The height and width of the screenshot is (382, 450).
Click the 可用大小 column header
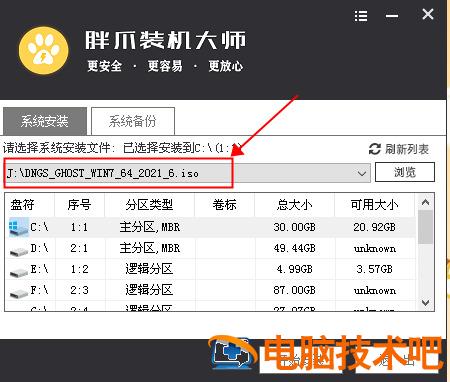[x=374, y=204]
